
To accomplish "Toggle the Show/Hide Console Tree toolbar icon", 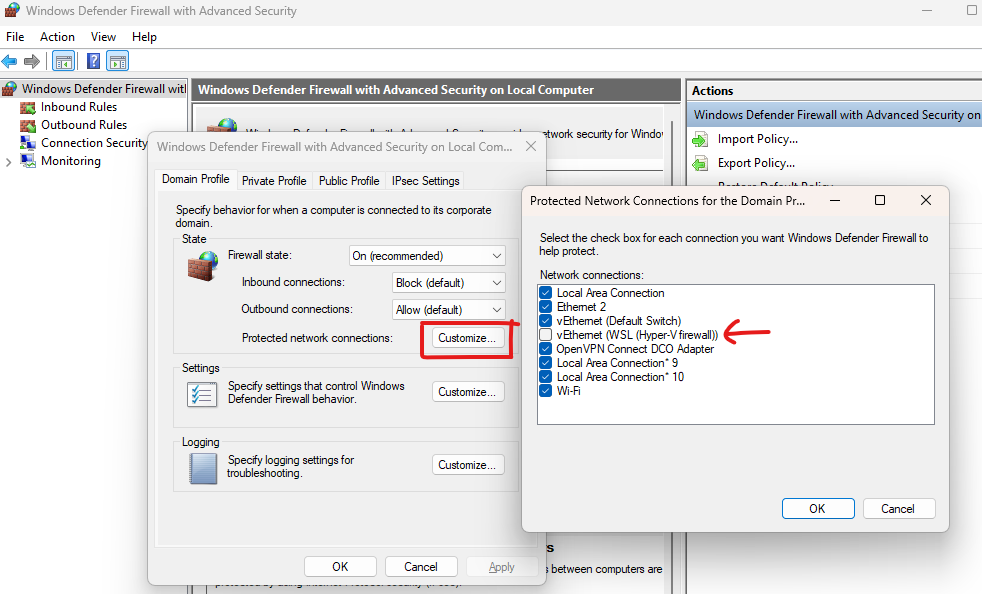I will pyautogui.click(x=63, y=61).
